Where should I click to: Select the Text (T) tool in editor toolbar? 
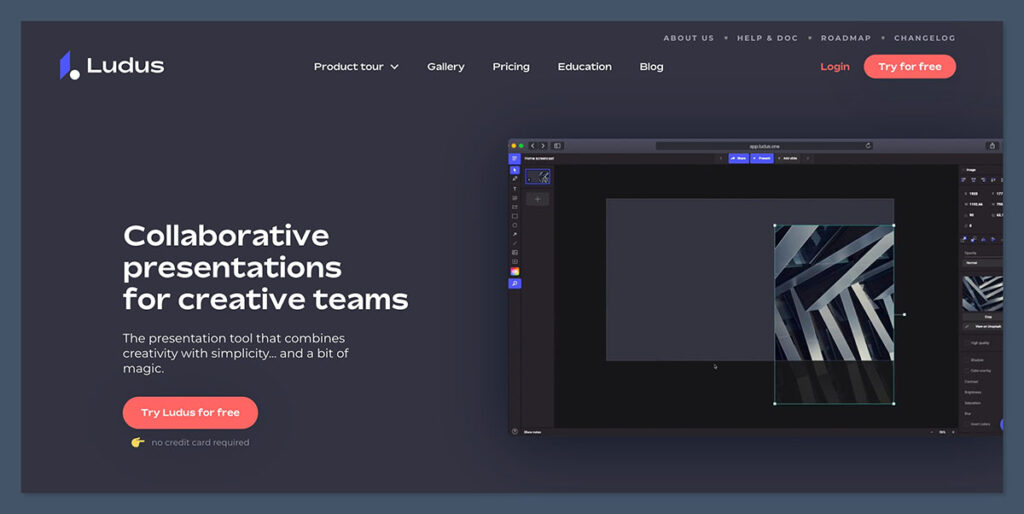pyautogui.click(x=515, y=189)
